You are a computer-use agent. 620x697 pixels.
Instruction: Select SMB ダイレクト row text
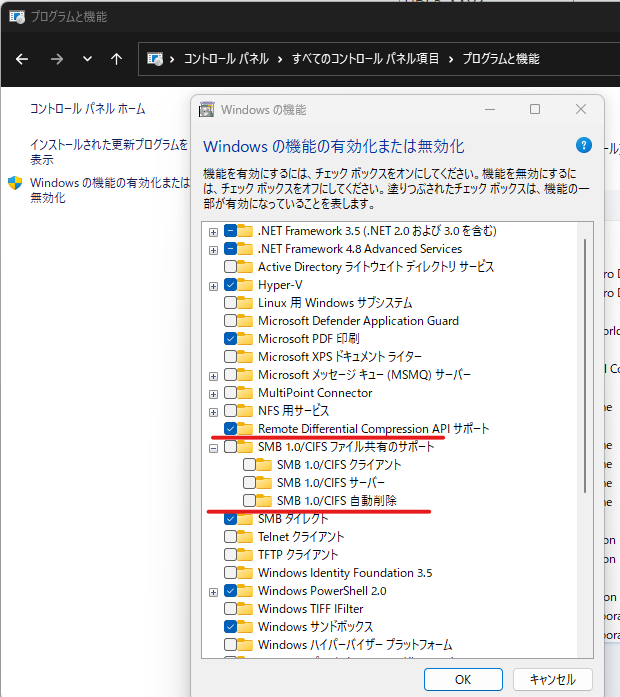pyautogui.click(x=293, y=519)
